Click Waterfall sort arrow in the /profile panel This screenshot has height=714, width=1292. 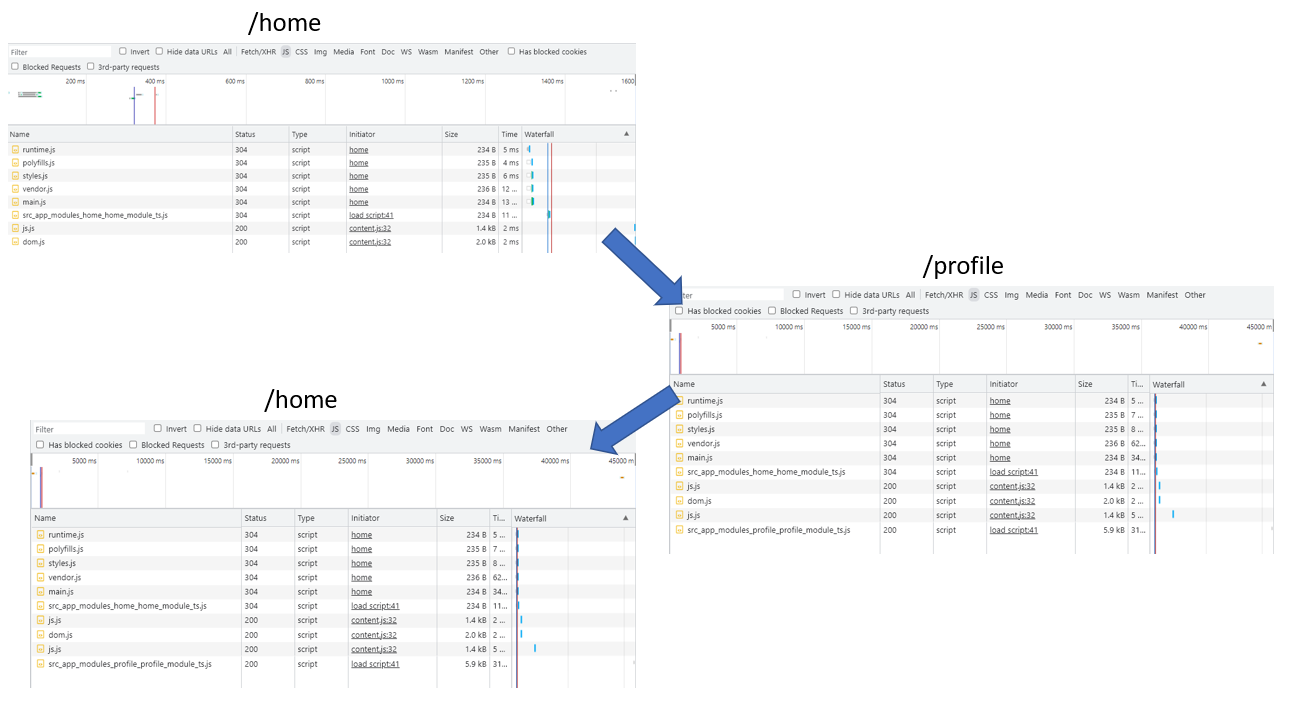click(1264, 384)
